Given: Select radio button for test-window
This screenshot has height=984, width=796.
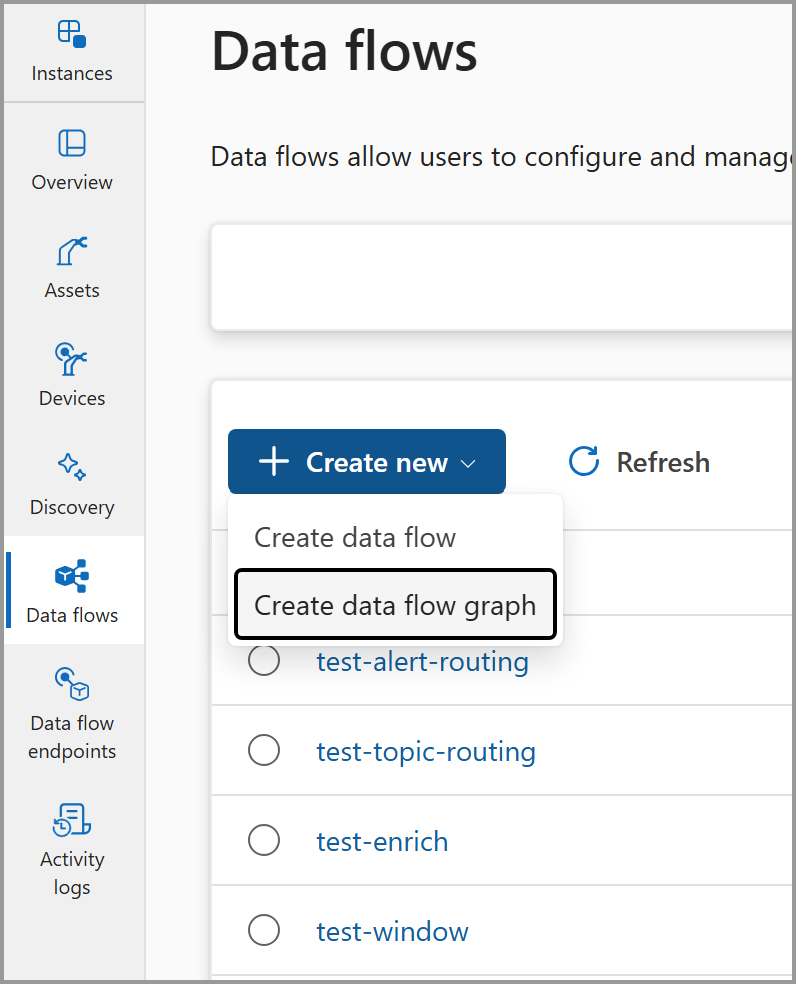Looking at the screenshot, I should (264, 930).
